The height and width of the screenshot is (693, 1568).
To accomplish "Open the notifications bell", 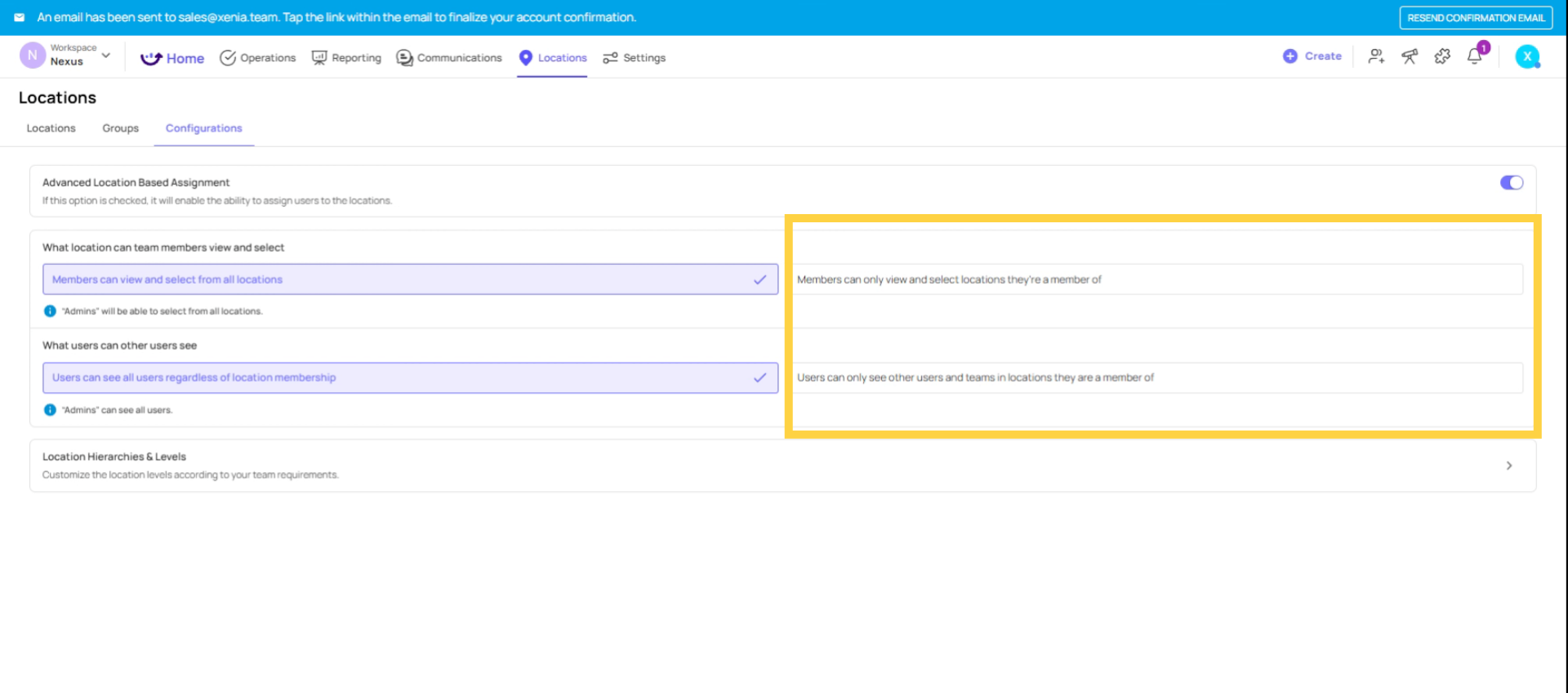I will click(x=1475, y=56).
